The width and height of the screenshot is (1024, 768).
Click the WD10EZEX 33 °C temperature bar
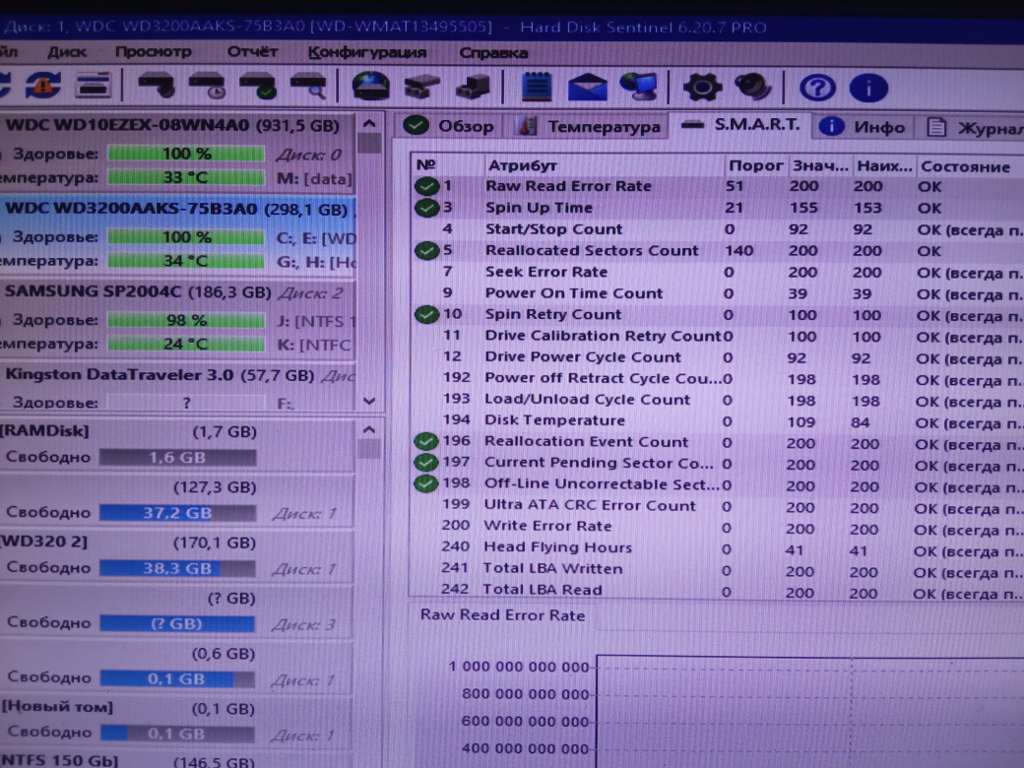(186, 178)
